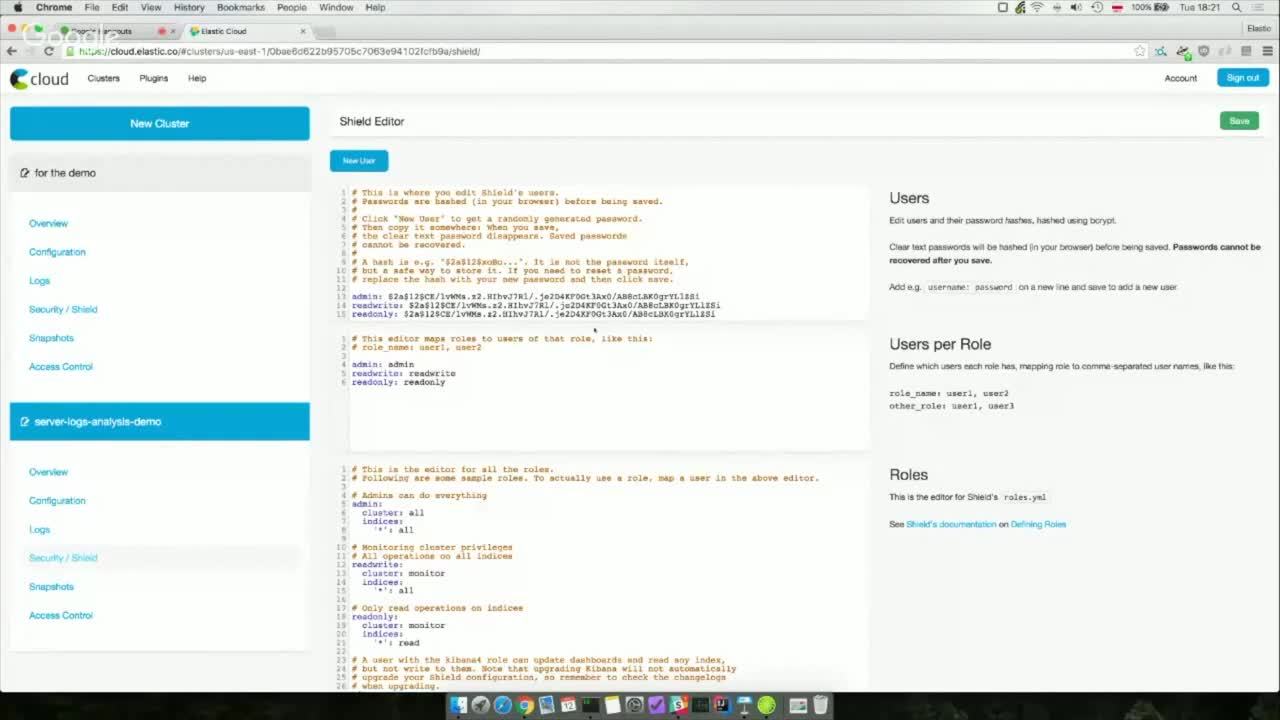This screenshot has width=1280, height=720.
Task: Click the 'admin:' hash line in users editor
Action: click(x=525, y=296)
